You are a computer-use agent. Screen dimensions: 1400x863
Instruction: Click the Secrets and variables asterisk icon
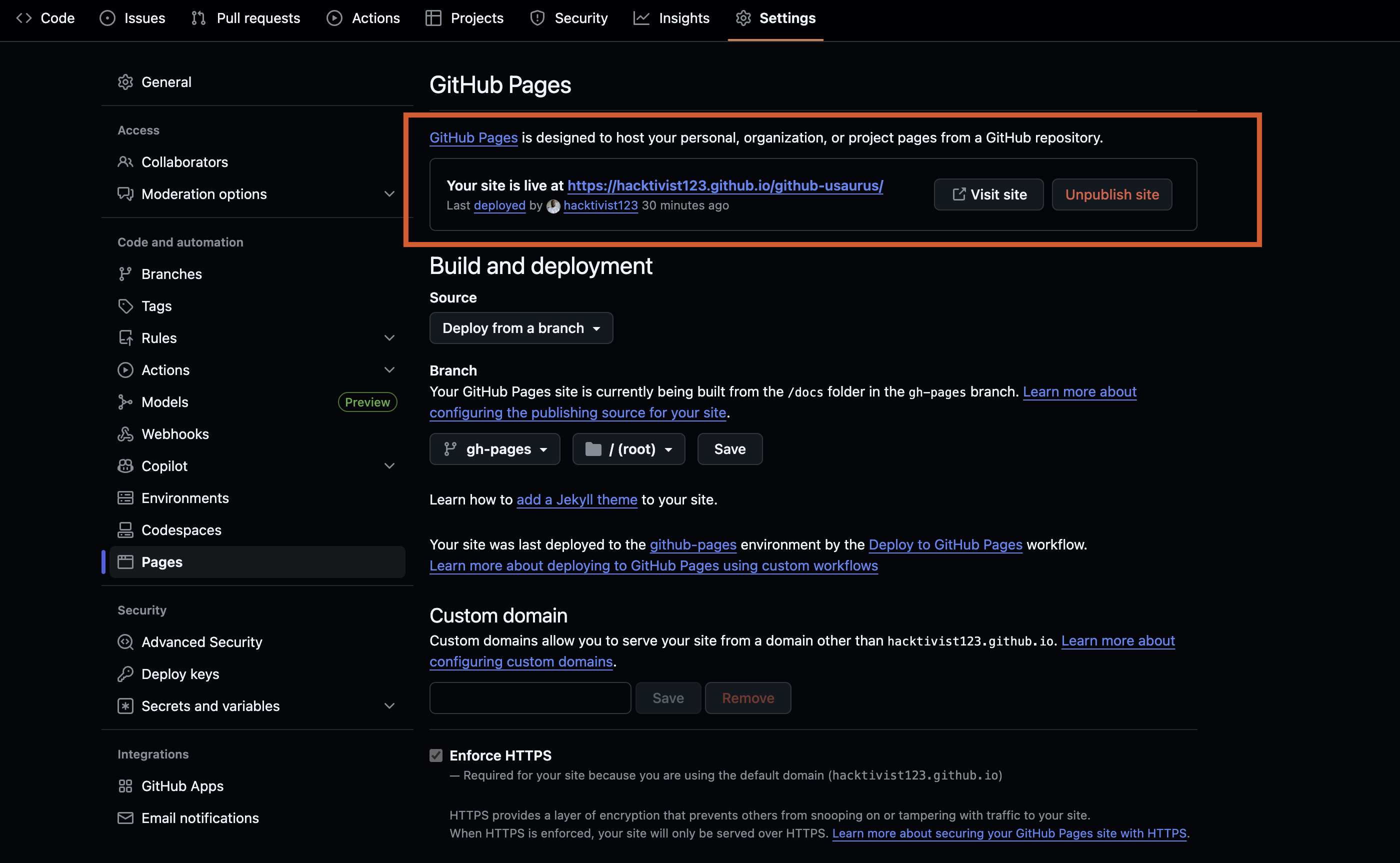pyautogui.click(x=125, y=706)
